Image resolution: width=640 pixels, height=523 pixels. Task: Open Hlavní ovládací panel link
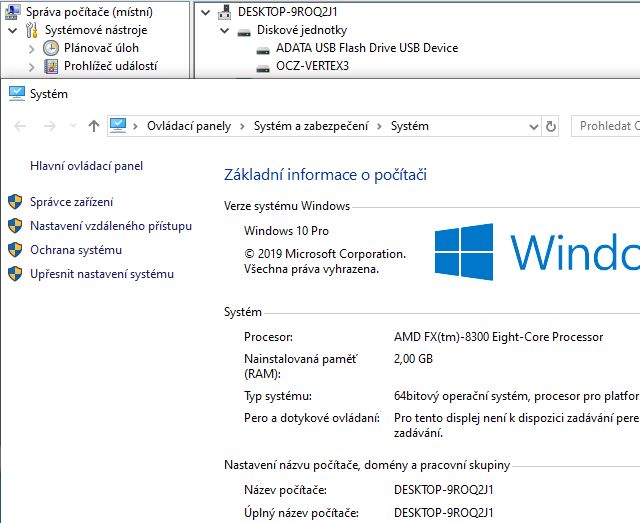point(87,166)
